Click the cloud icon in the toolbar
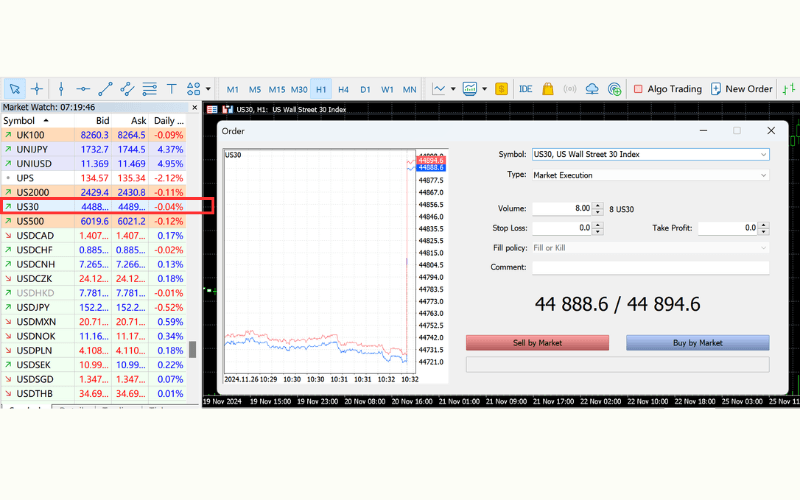This screenshot has width=800, height=500. [x=592, y=89]
